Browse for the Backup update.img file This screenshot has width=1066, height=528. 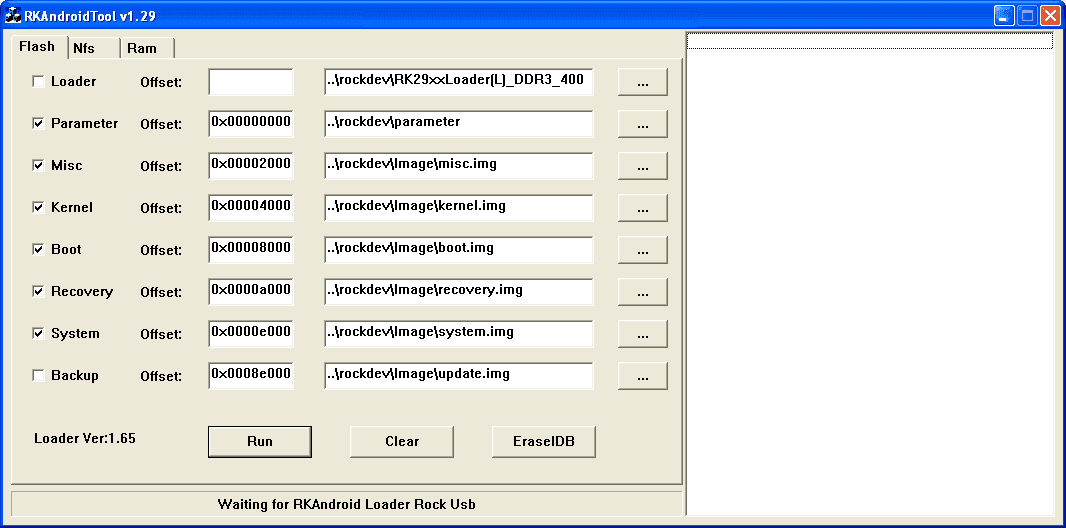[642, 376]
